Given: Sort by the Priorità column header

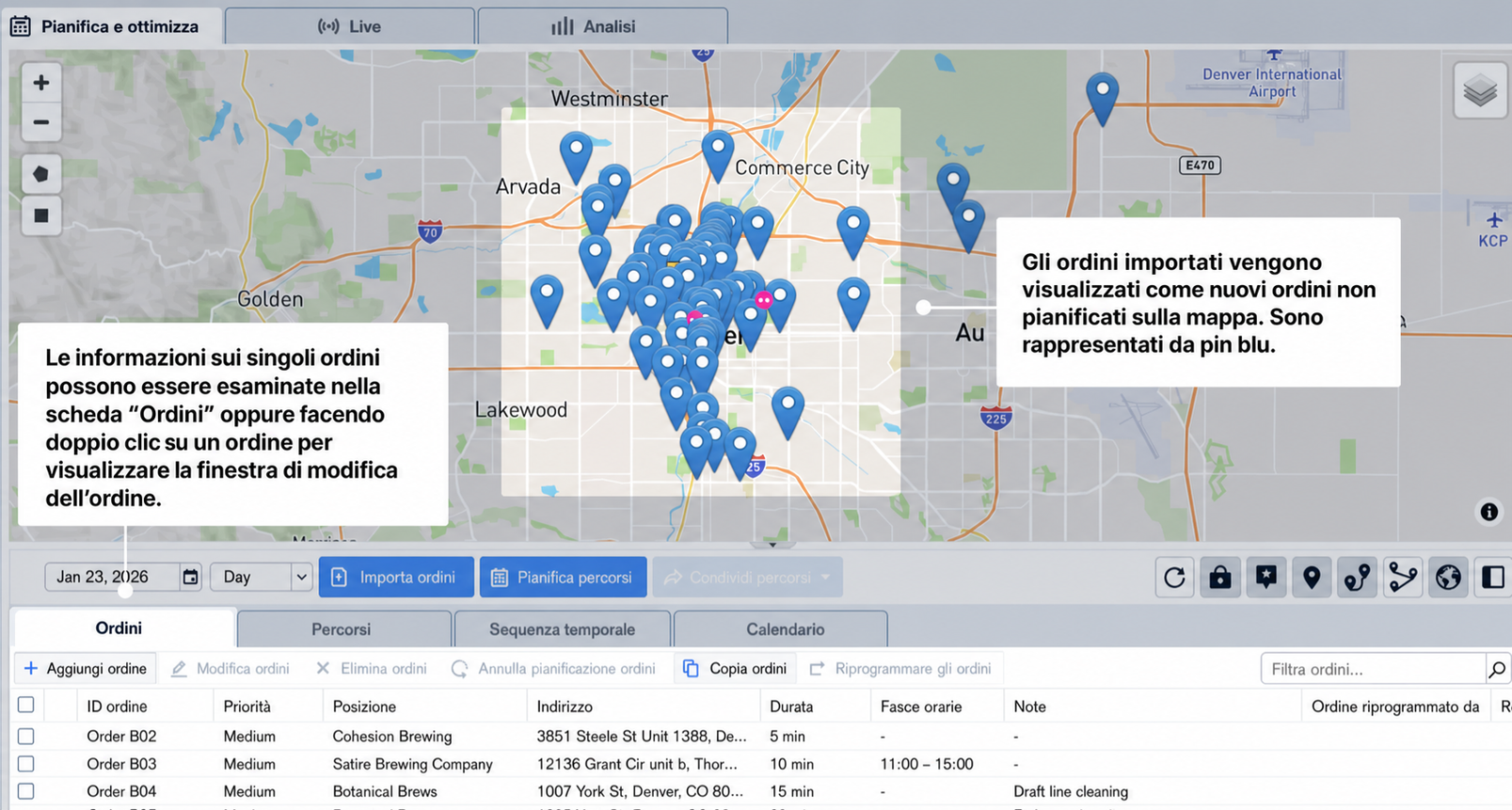Looking at the screenshot, I should pos(247,707).
